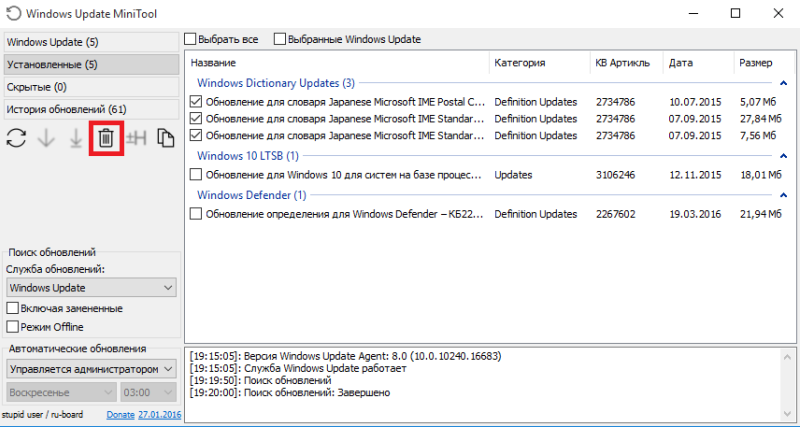Click the 'Служба Windows Update работает' log line
The width and height of the screenshot is (800, 427).
tap(298, 368)
